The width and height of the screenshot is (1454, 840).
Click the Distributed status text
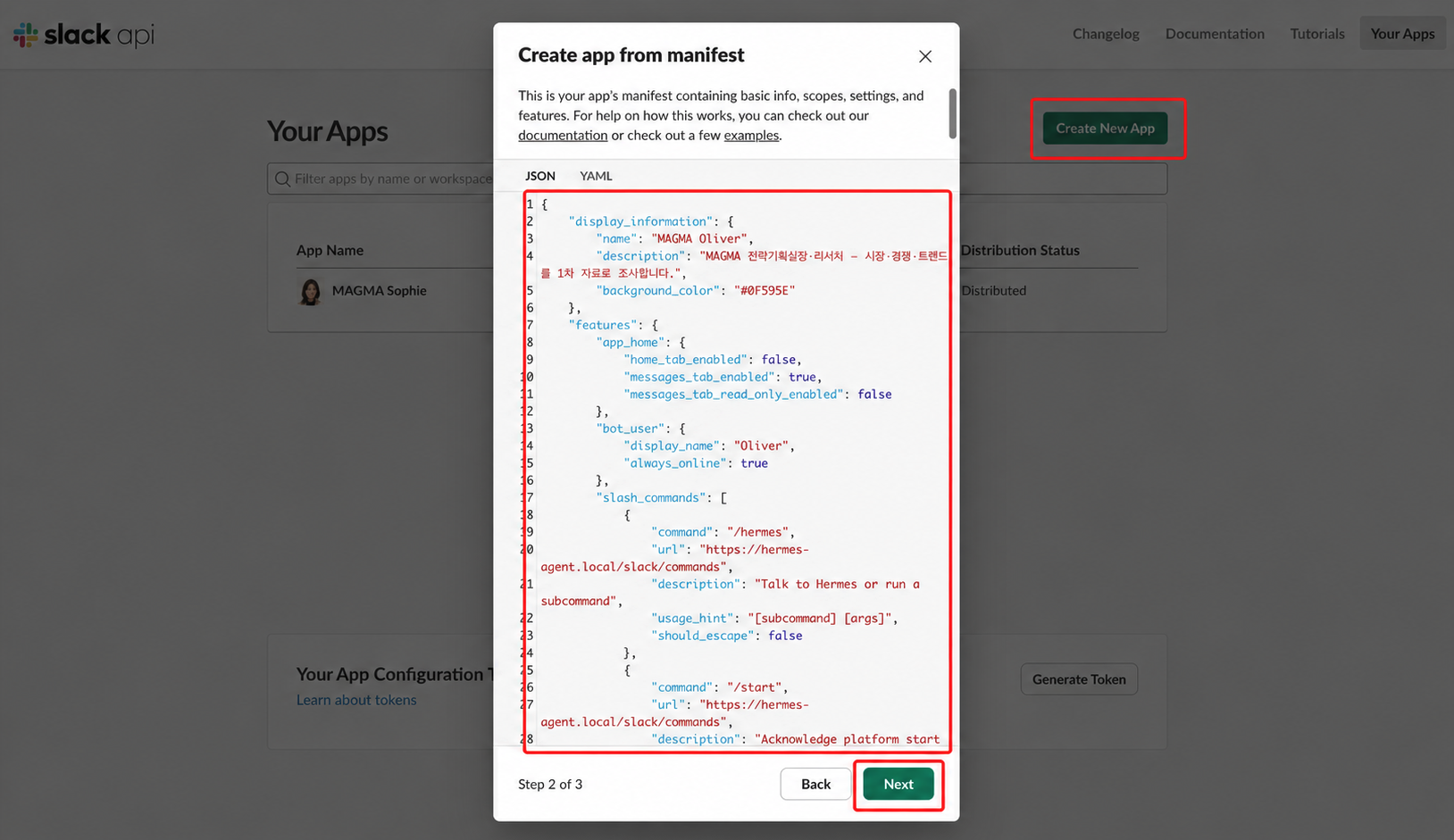point(994,291)
